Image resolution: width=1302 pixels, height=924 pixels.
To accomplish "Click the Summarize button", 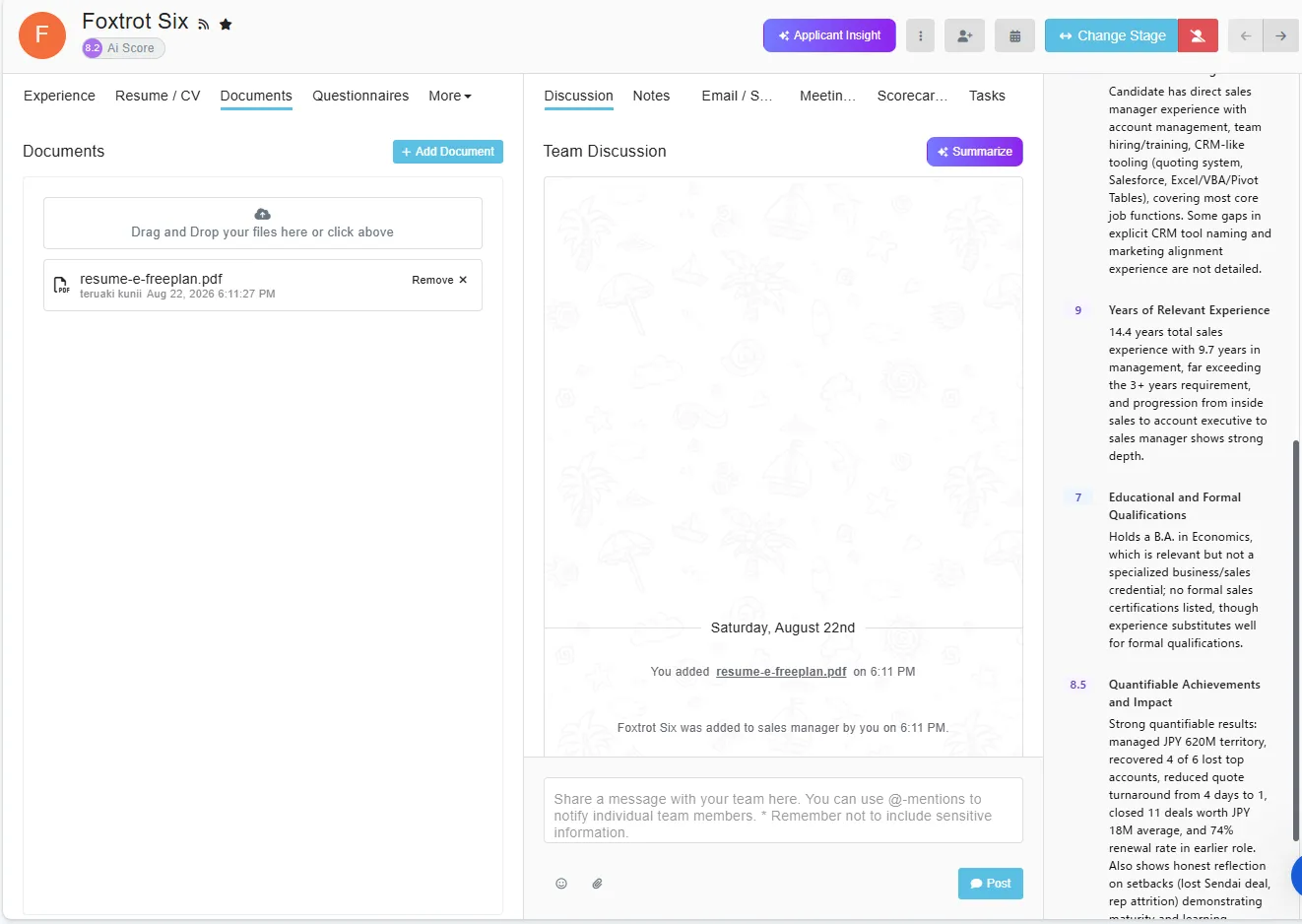I will [x=975, y=152].
